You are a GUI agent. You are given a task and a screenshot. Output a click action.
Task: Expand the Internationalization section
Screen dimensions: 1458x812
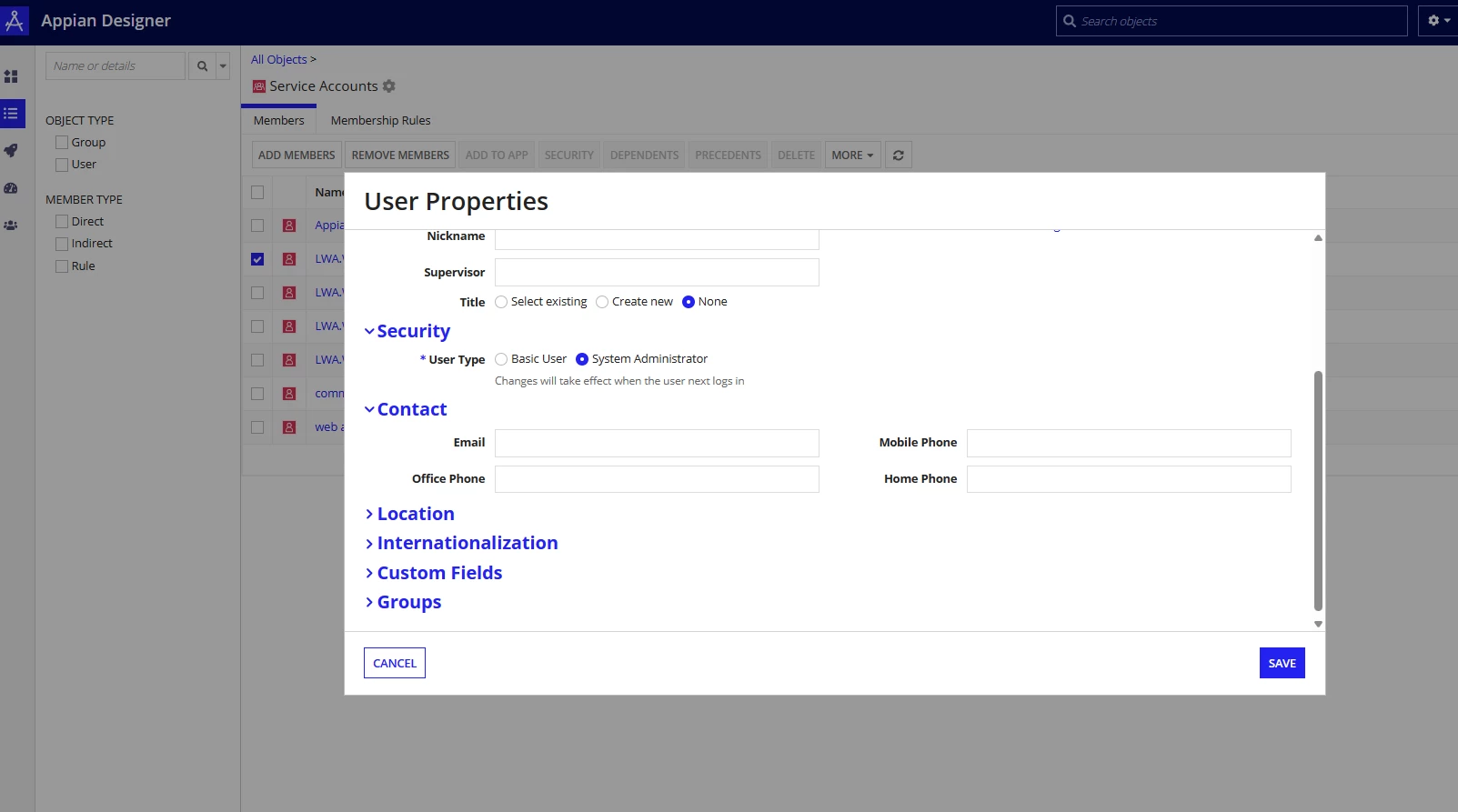[461, 543]
